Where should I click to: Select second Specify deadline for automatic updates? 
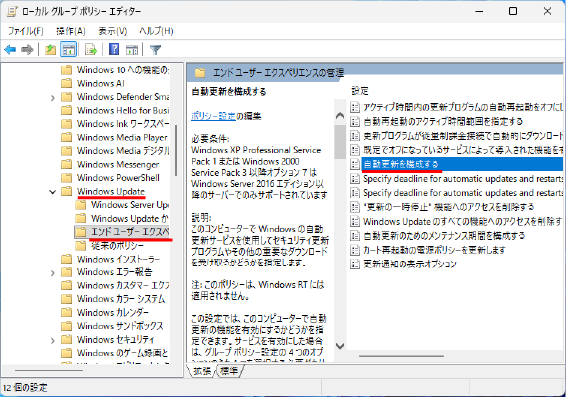coord(463,193)
